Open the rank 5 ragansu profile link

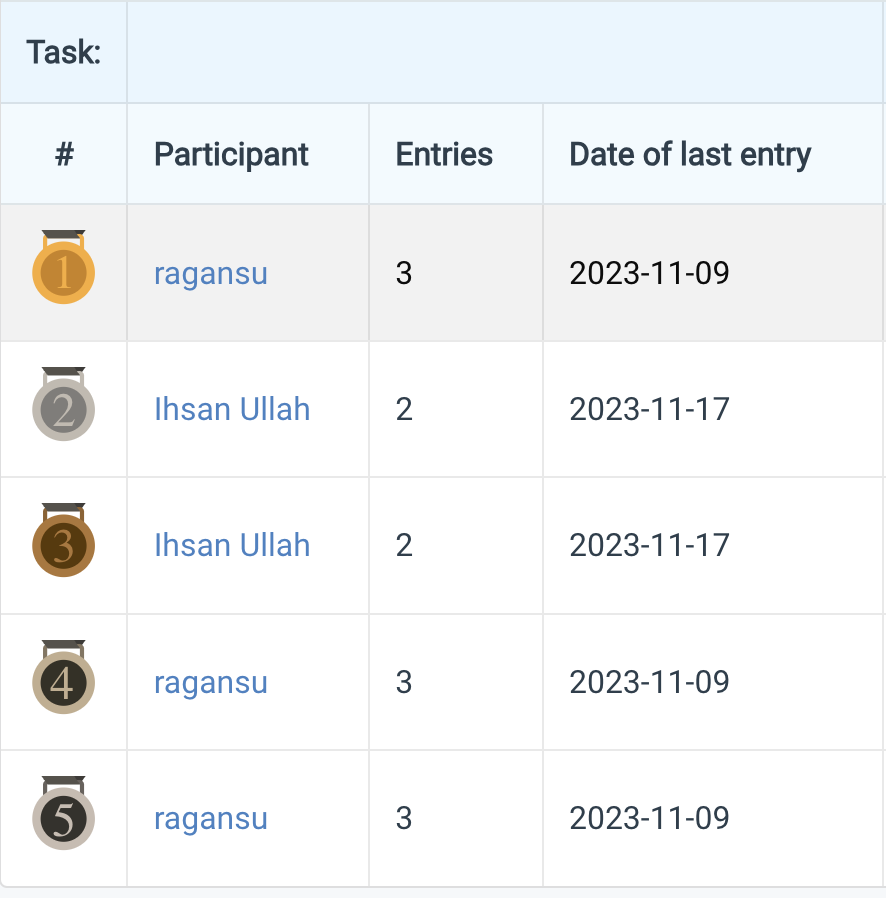click(210, 818)
